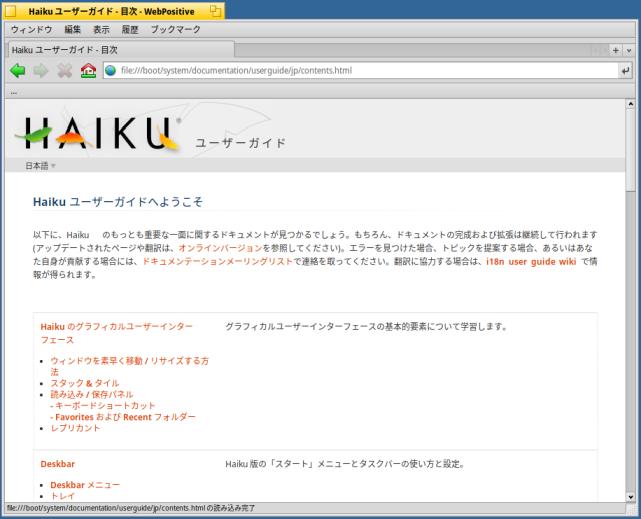Image resolution: width=641 pixels, height=519 pixels.
Task: Open the 表示 menu
Action: [101, 29]
